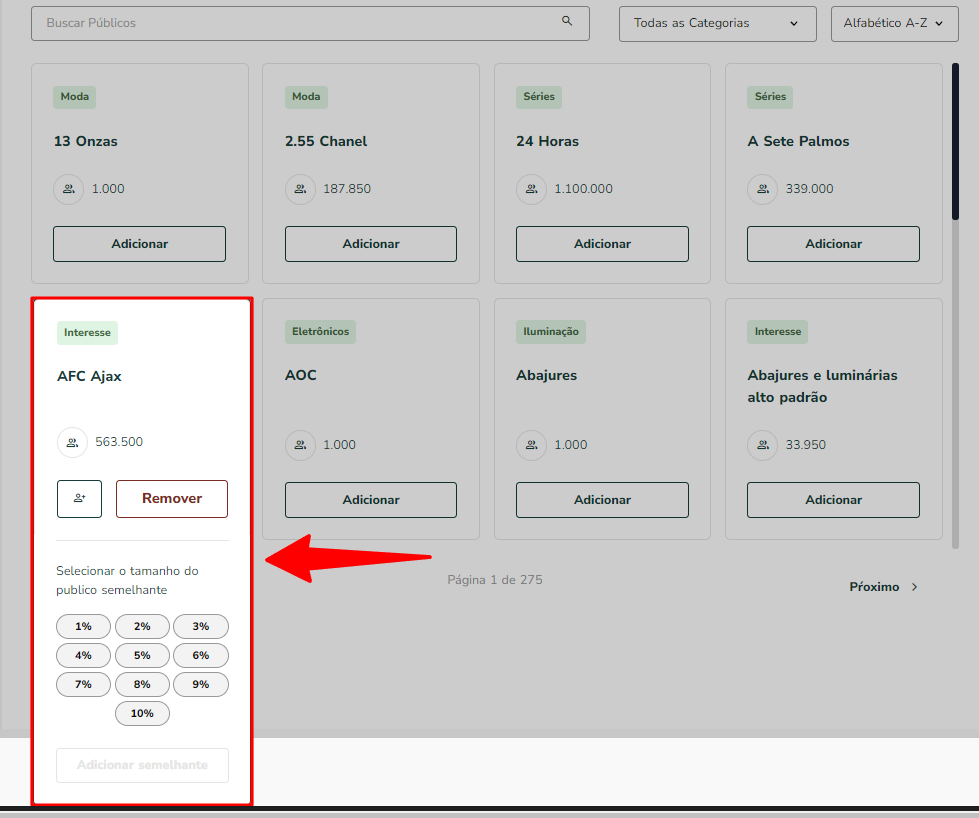979x818 pixels.
Task: Add the Abajures audience
Action: click(602, 500)
